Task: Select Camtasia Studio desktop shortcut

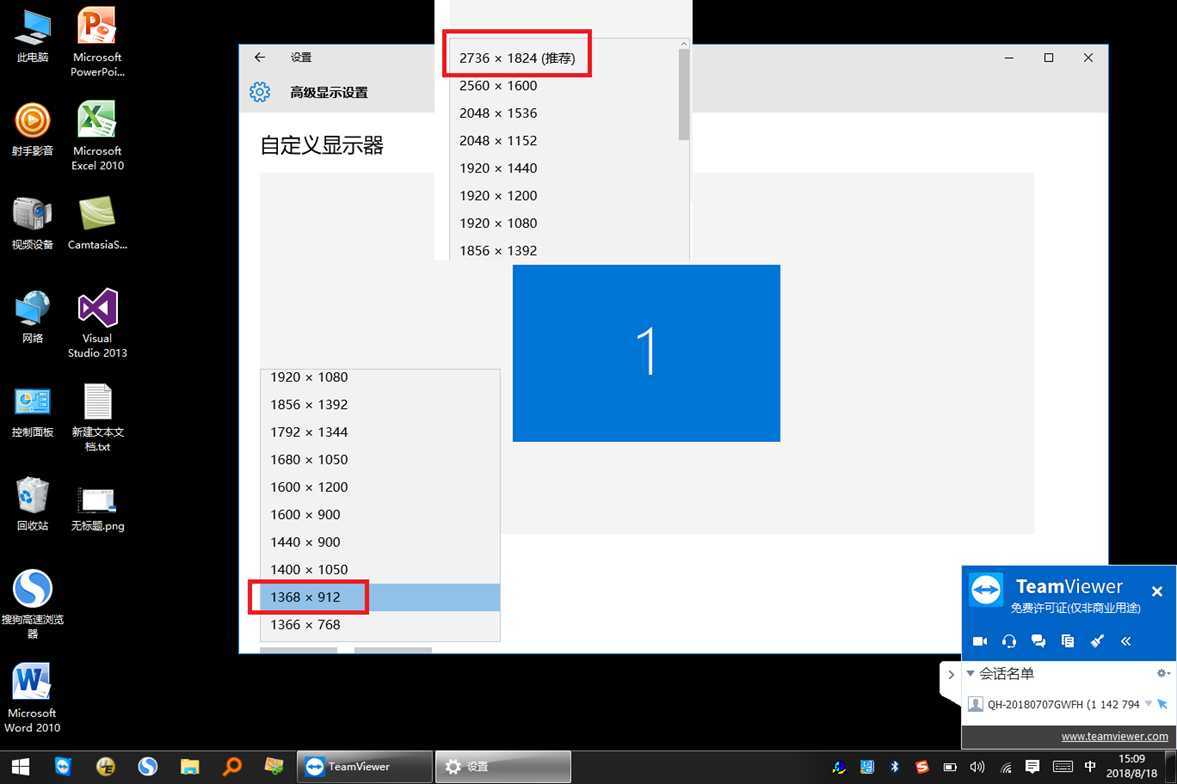Action: tap(97, 223)
